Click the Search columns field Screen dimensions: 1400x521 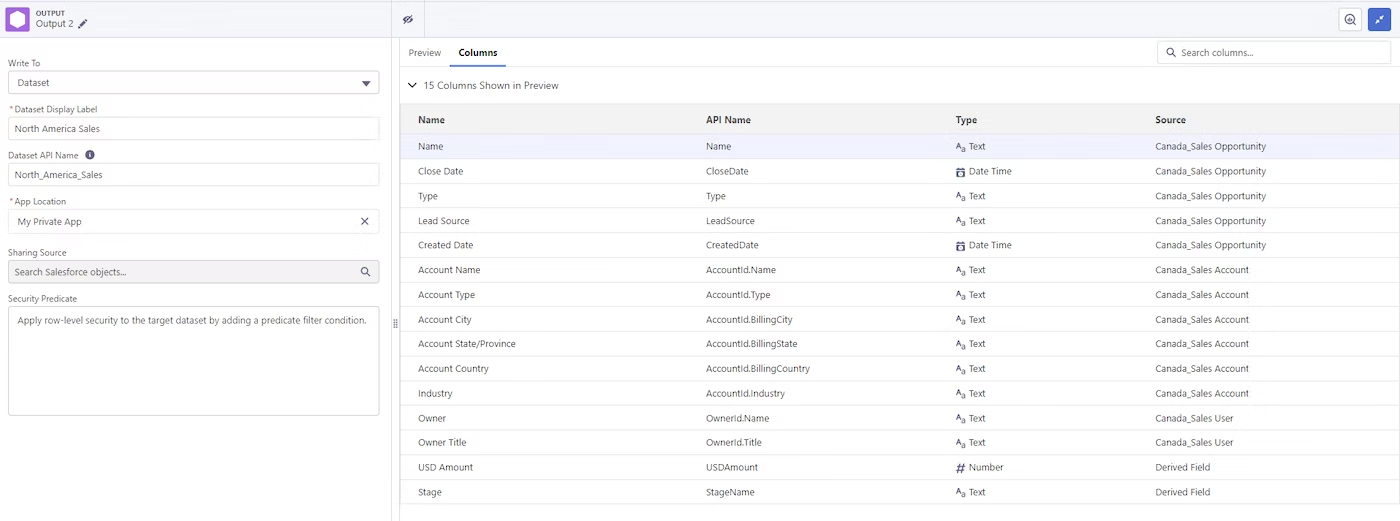point(1274,52)
